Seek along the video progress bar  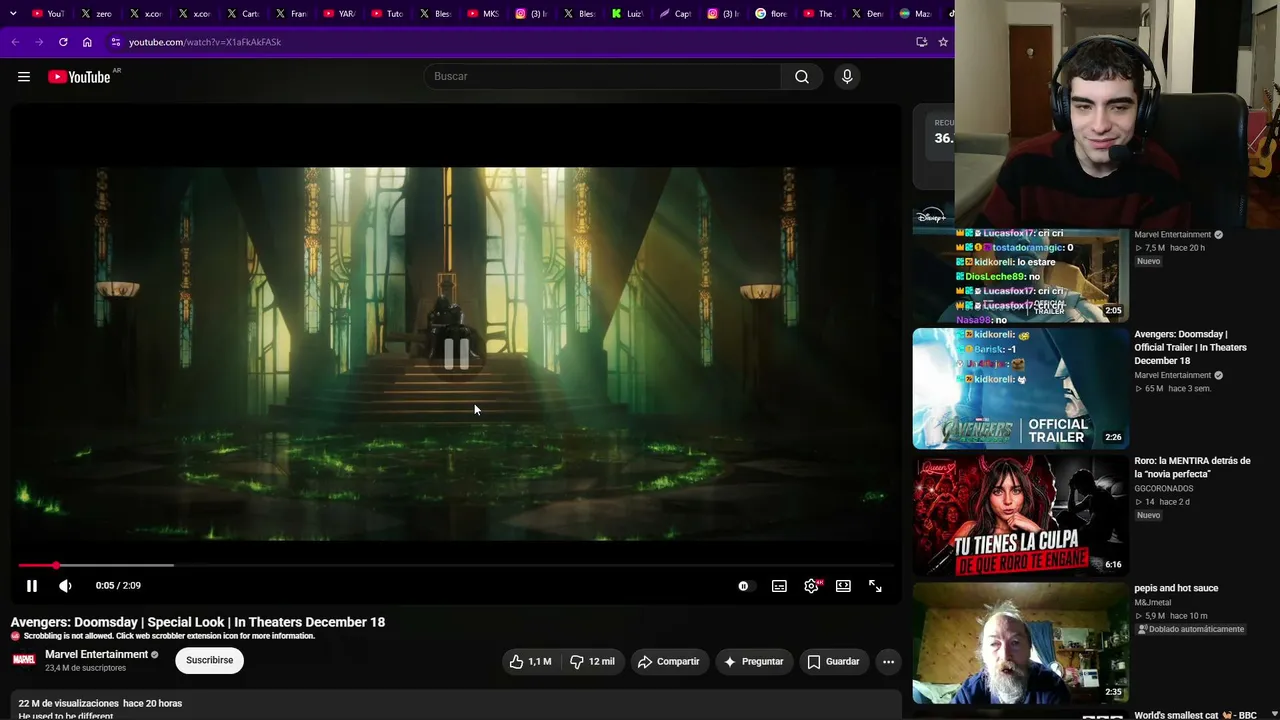[x=456, y=565]
